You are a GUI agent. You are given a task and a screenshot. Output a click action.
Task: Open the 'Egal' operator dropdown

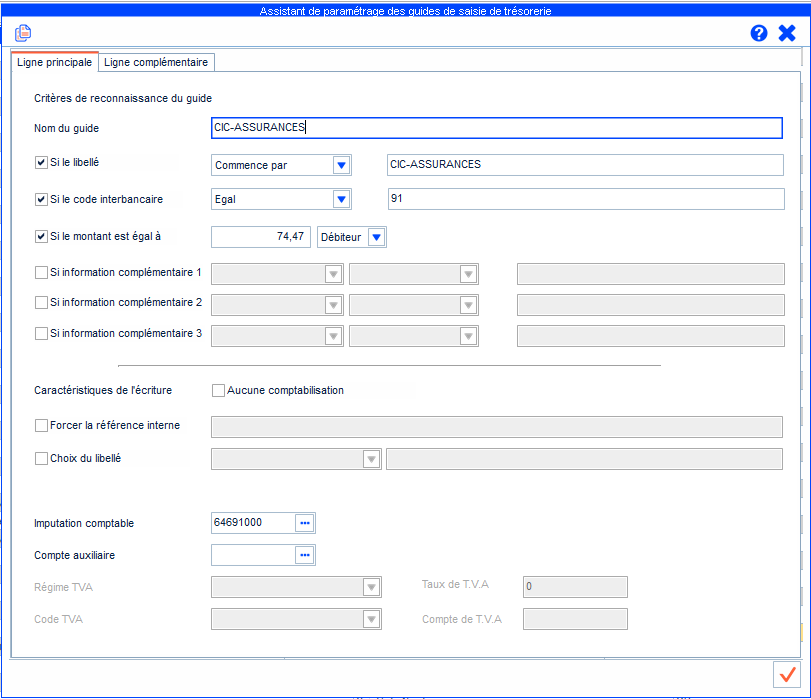(341, 199)
